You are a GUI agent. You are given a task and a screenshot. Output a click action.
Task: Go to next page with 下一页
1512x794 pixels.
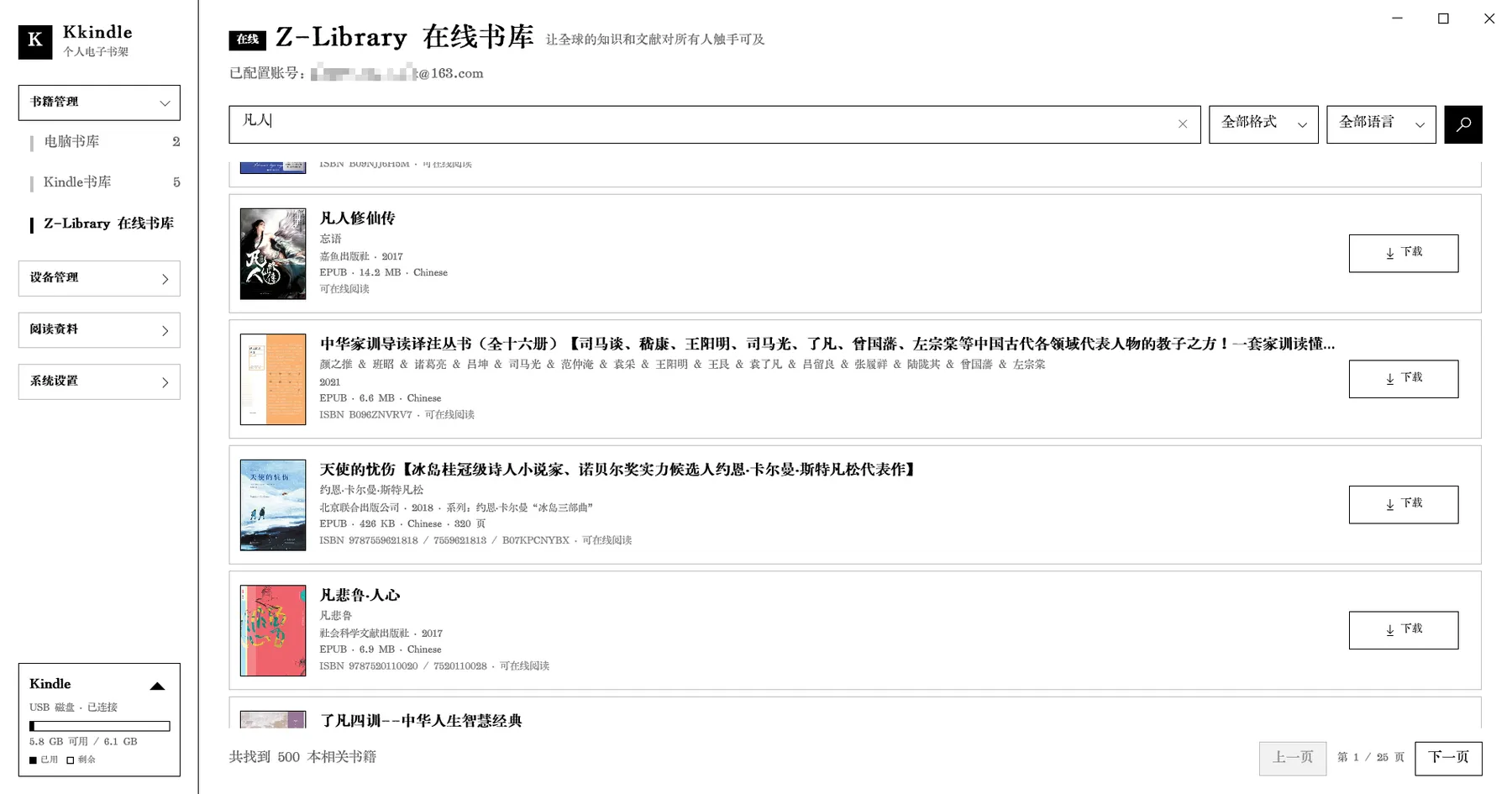[x=1448, y=758]
